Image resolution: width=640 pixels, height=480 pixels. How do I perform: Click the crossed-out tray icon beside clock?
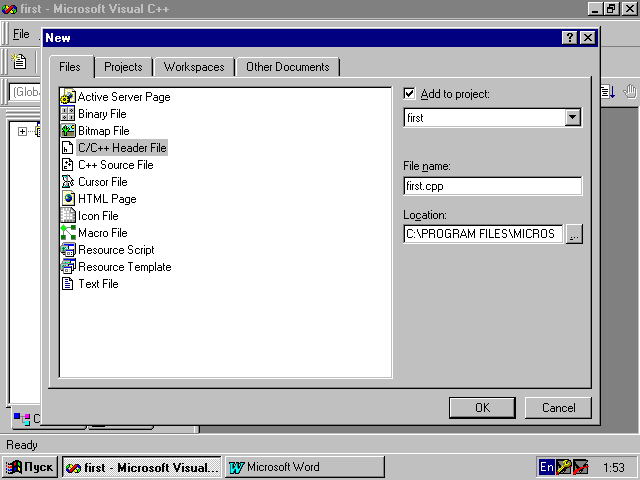click(581, 467)
